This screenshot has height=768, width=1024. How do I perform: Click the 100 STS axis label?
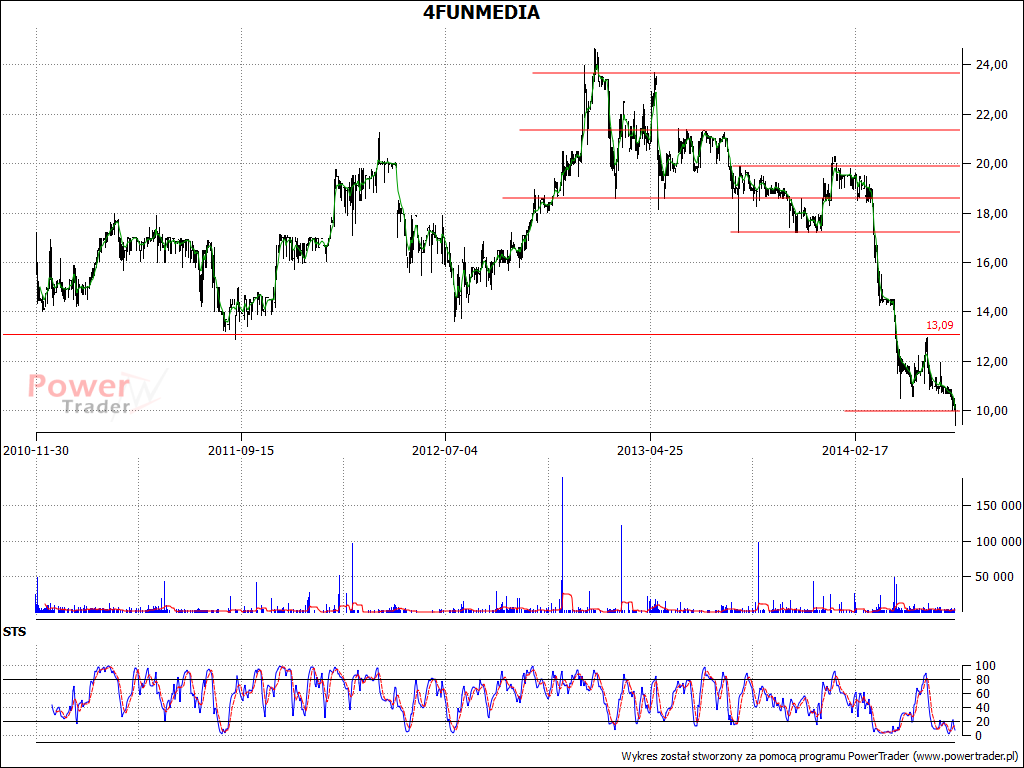tap(985, 666)
